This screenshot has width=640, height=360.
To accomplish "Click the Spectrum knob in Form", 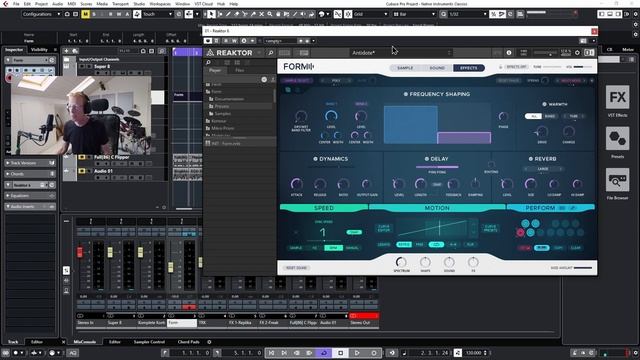I will (401, 262).
